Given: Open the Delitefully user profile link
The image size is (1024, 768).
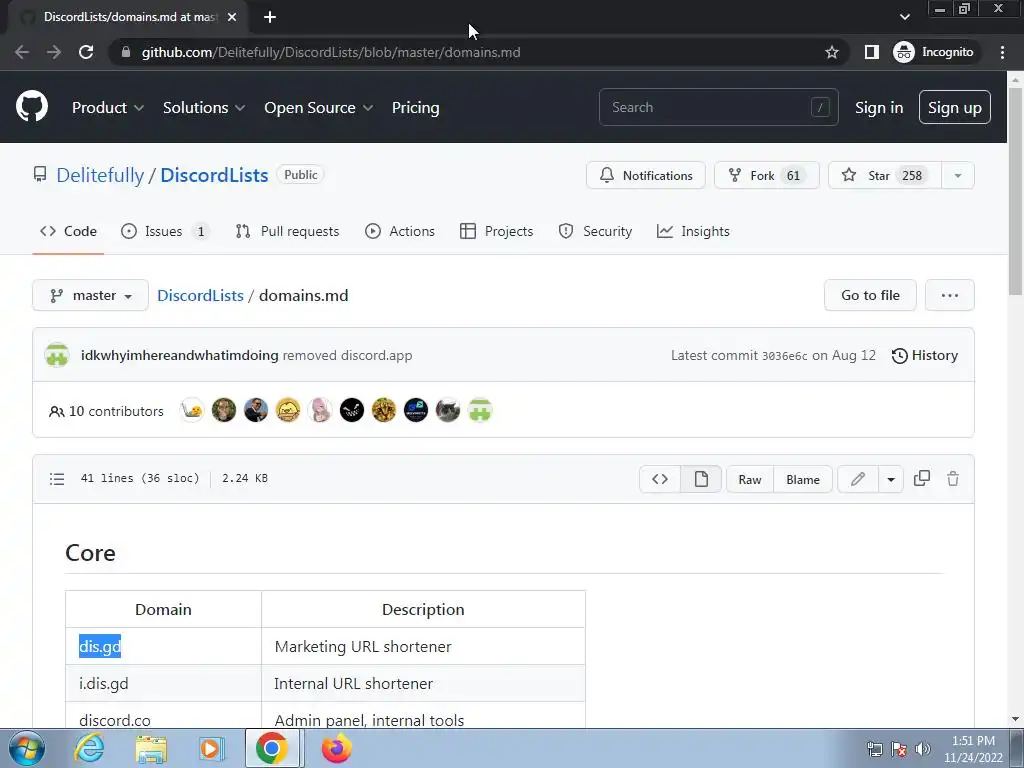Looking at the screenshot, I should (100, 175).
